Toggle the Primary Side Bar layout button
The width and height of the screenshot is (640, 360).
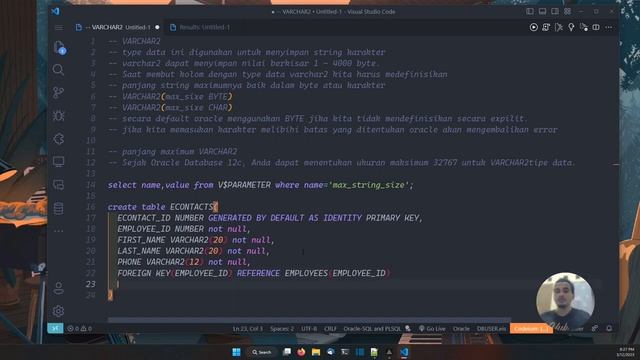click(x=530, y=11)
